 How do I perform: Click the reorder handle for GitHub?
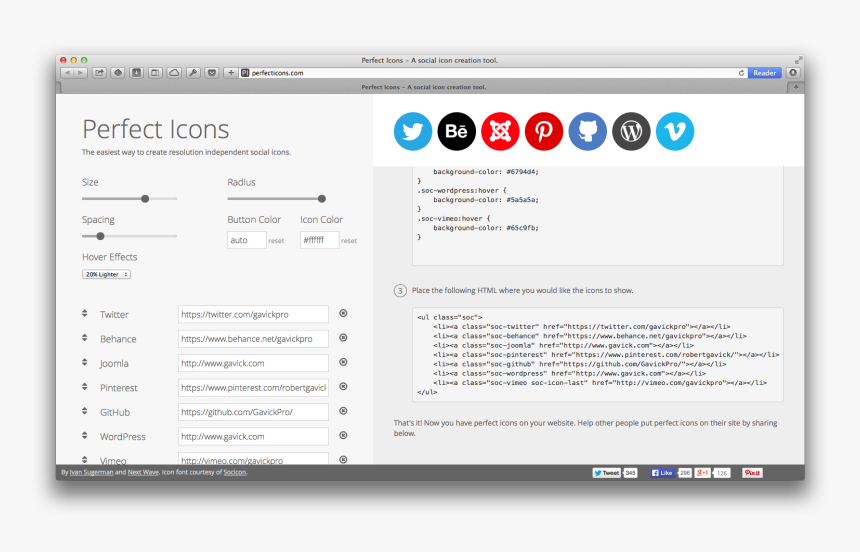84,411
